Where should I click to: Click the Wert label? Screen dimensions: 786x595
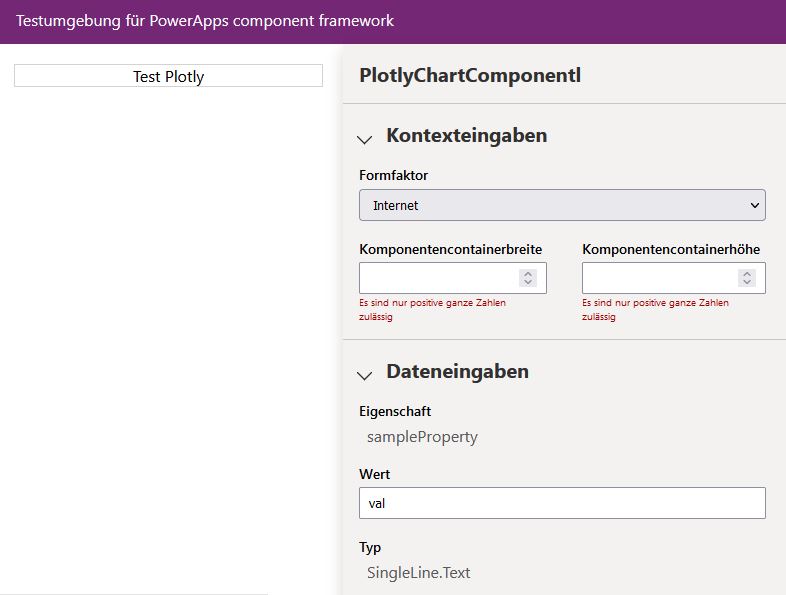coord(375,474)
